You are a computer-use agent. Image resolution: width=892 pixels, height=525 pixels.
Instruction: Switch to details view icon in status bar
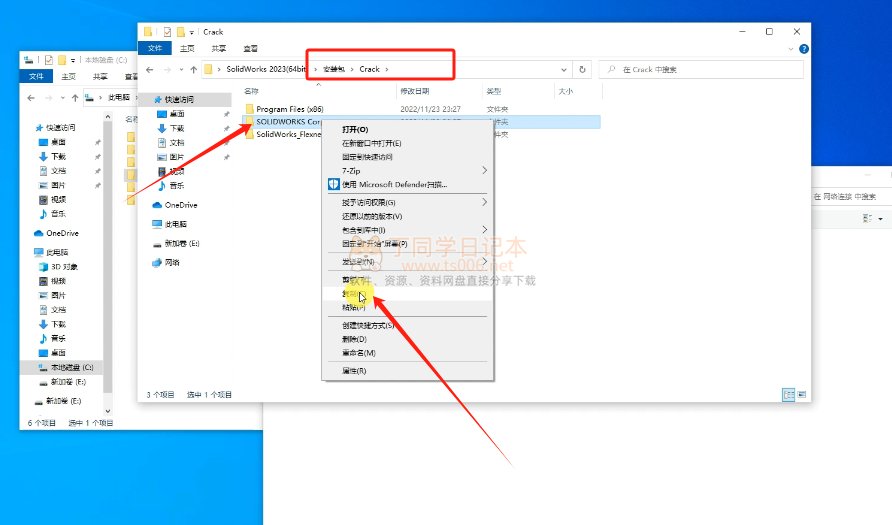(788, 394)
